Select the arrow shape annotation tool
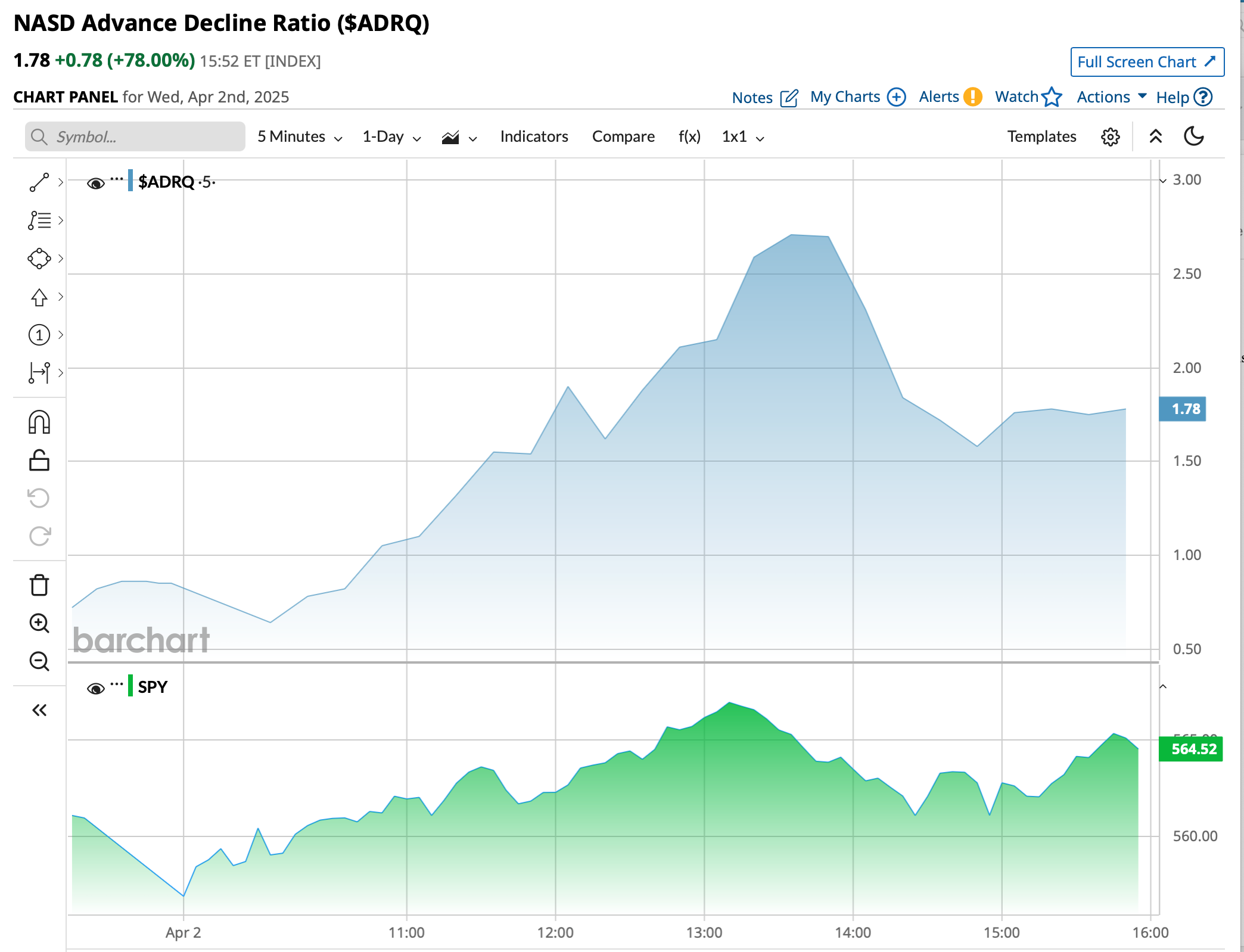This screenshot has width=1244, height=952. coord(39,297)
